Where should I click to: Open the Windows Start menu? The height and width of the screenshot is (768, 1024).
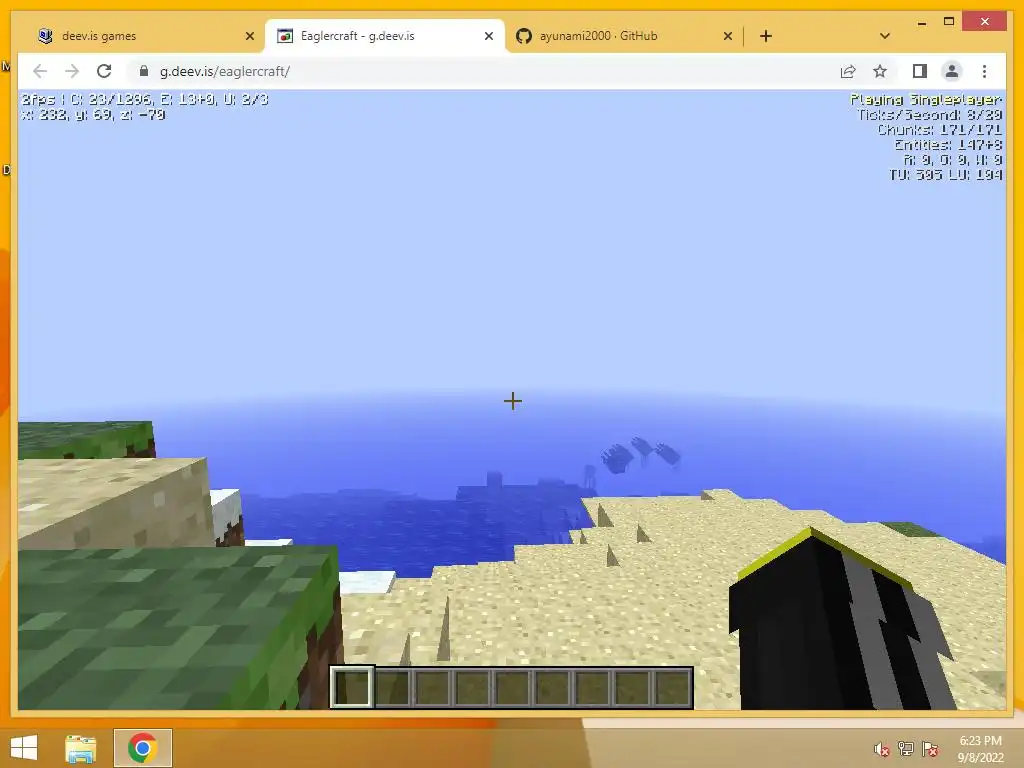click(x=24, y=748)
